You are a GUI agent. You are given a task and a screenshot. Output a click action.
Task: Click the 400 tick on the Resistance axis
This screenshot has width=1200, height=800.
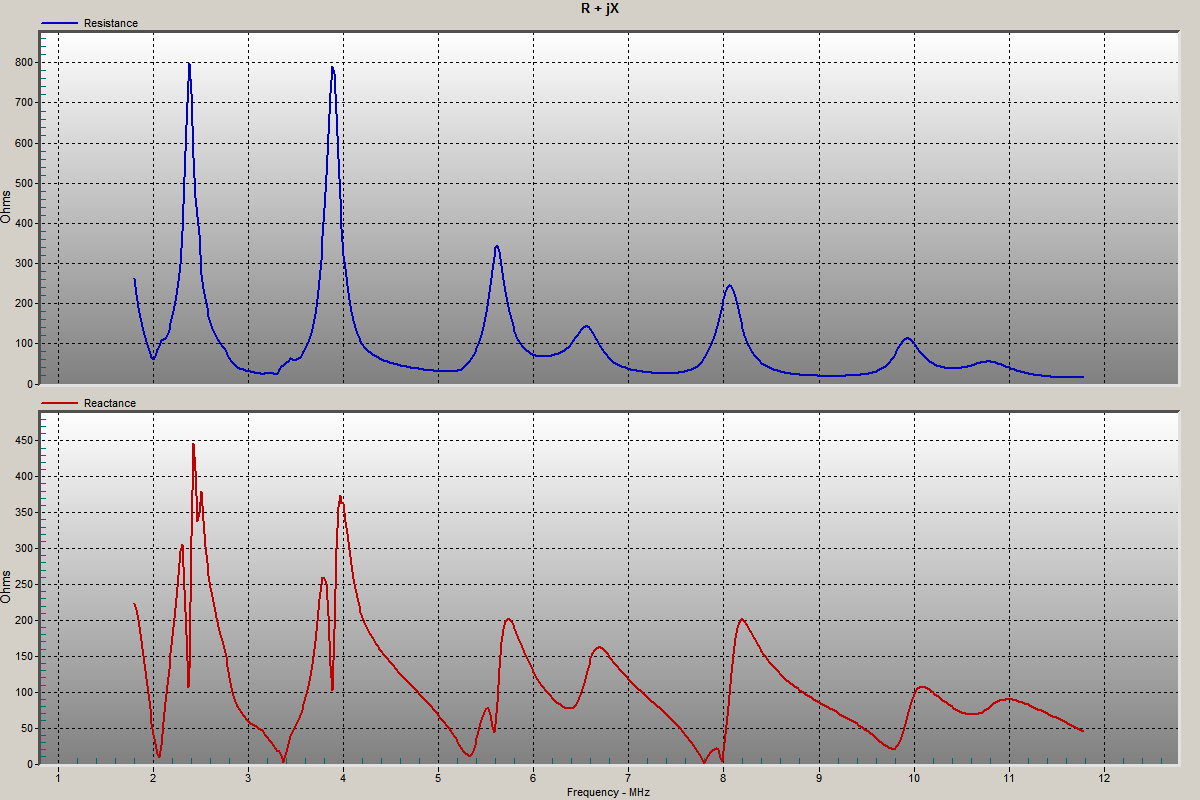[24, 223]
